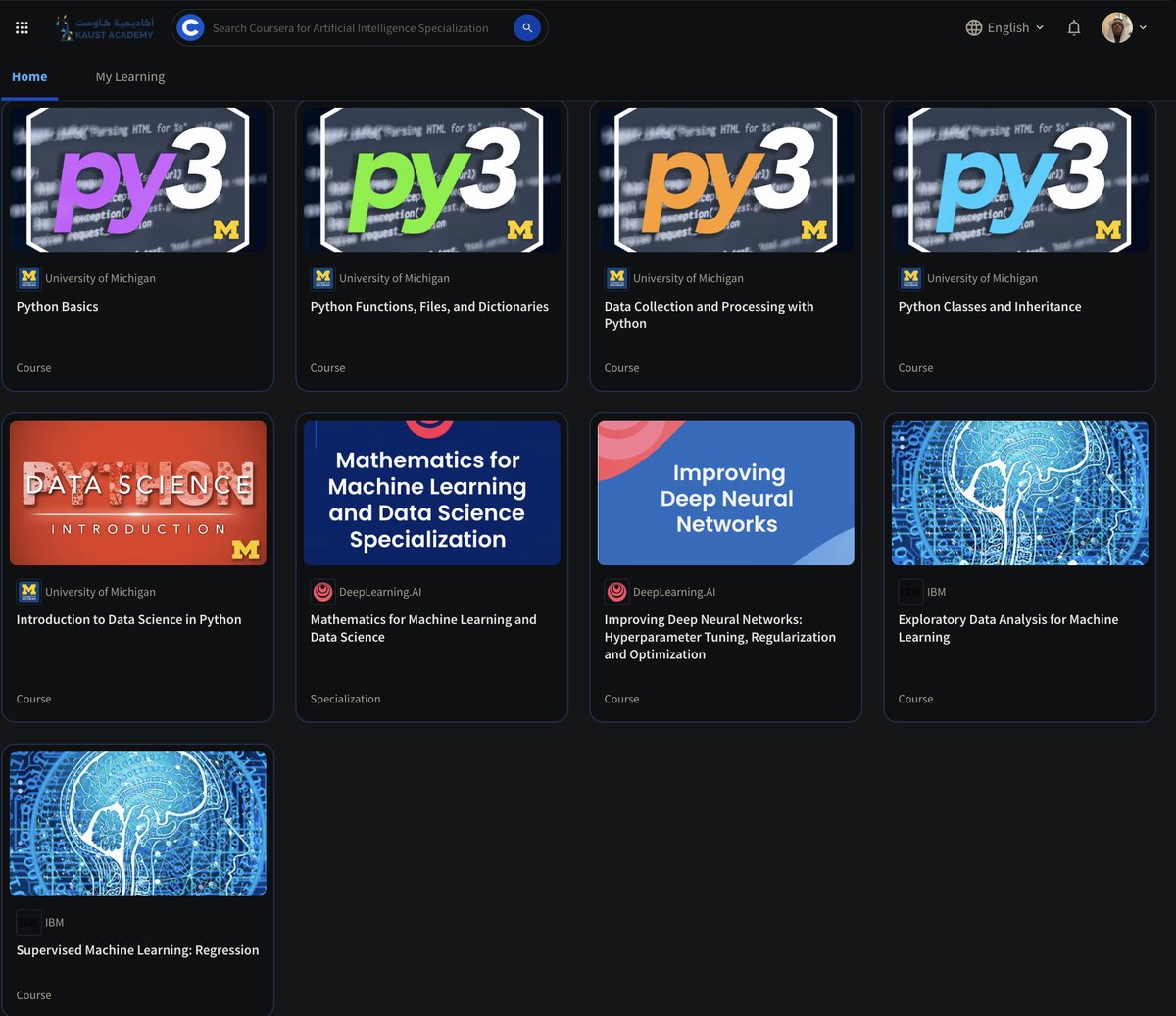This screenshot has width=1176, height=1016.
Task: Click Course label on Python Classes card
Action: 915,368
